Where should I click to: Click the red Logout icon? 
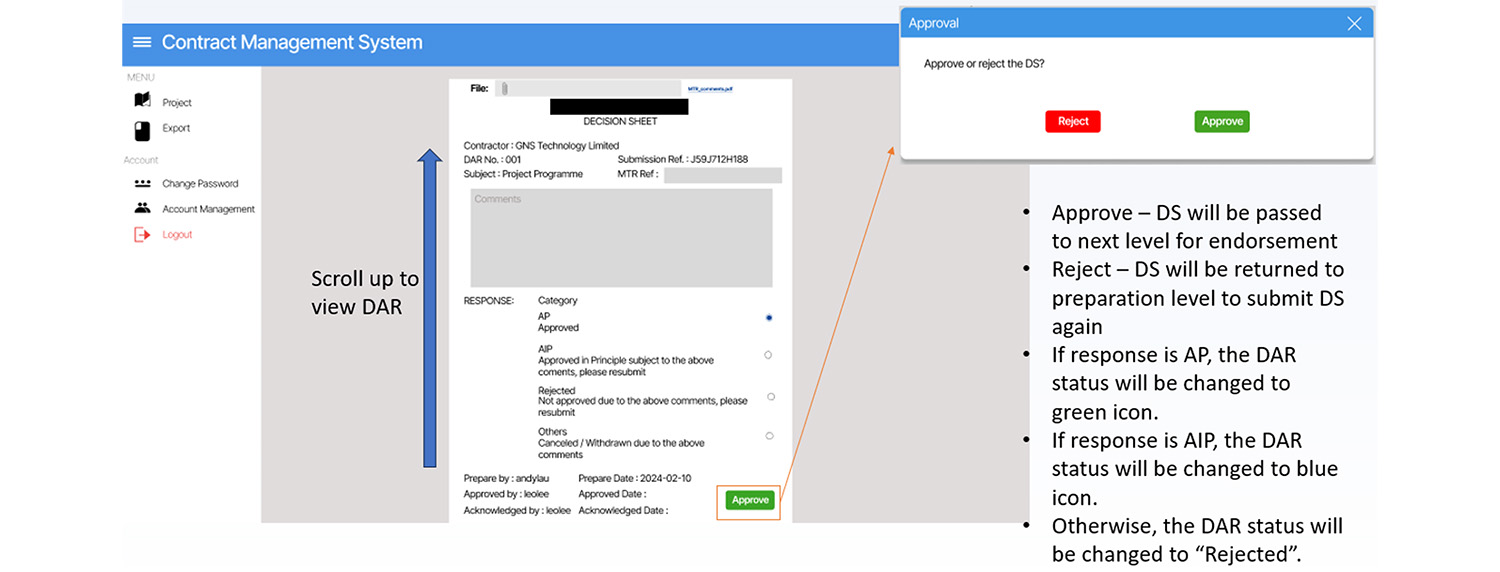(142, 235)
